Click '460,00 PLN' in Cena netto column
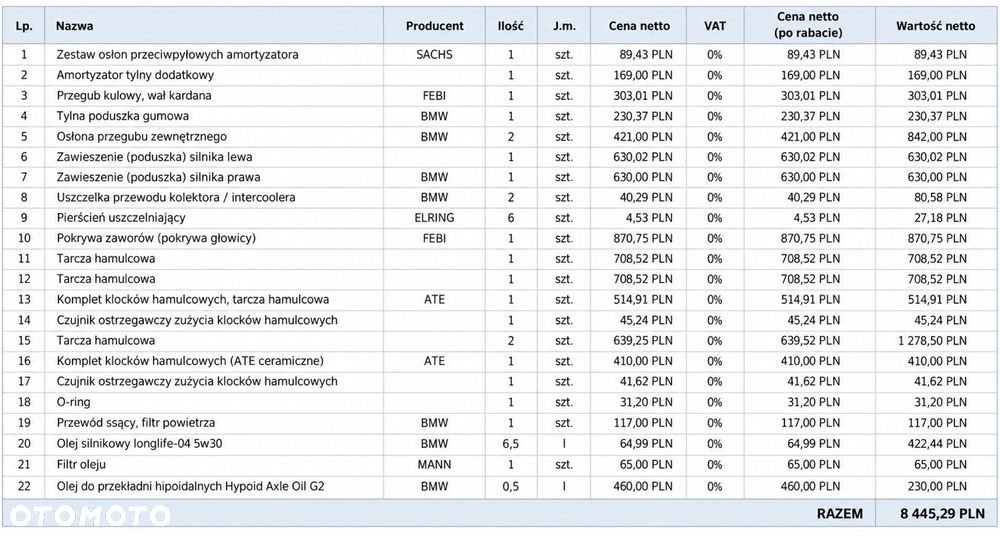The height and width of the screenshot is (536, 1000). pos(642,486)
